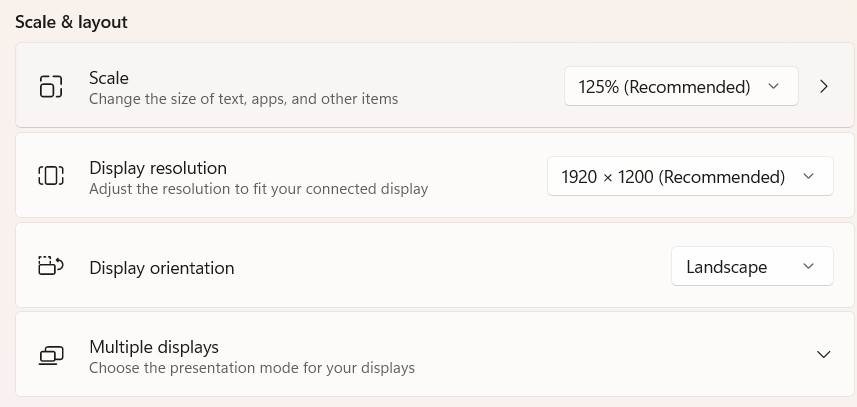
Task: Click the Display resolution icon
Action: [x=51, y=176]
